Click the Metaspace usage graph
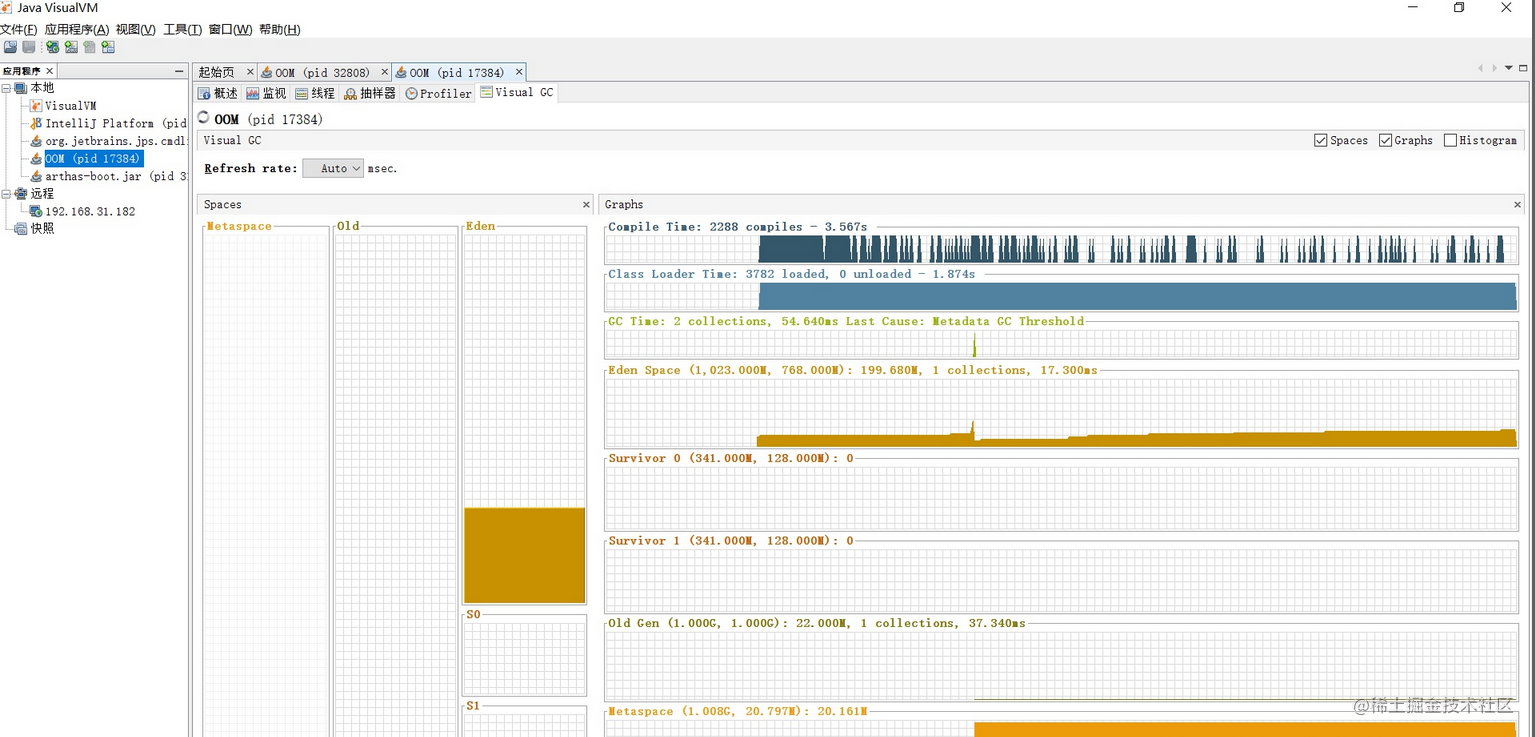This screenshot has width=1535, height=737. pyautogui.click(x=1061, y=727)
